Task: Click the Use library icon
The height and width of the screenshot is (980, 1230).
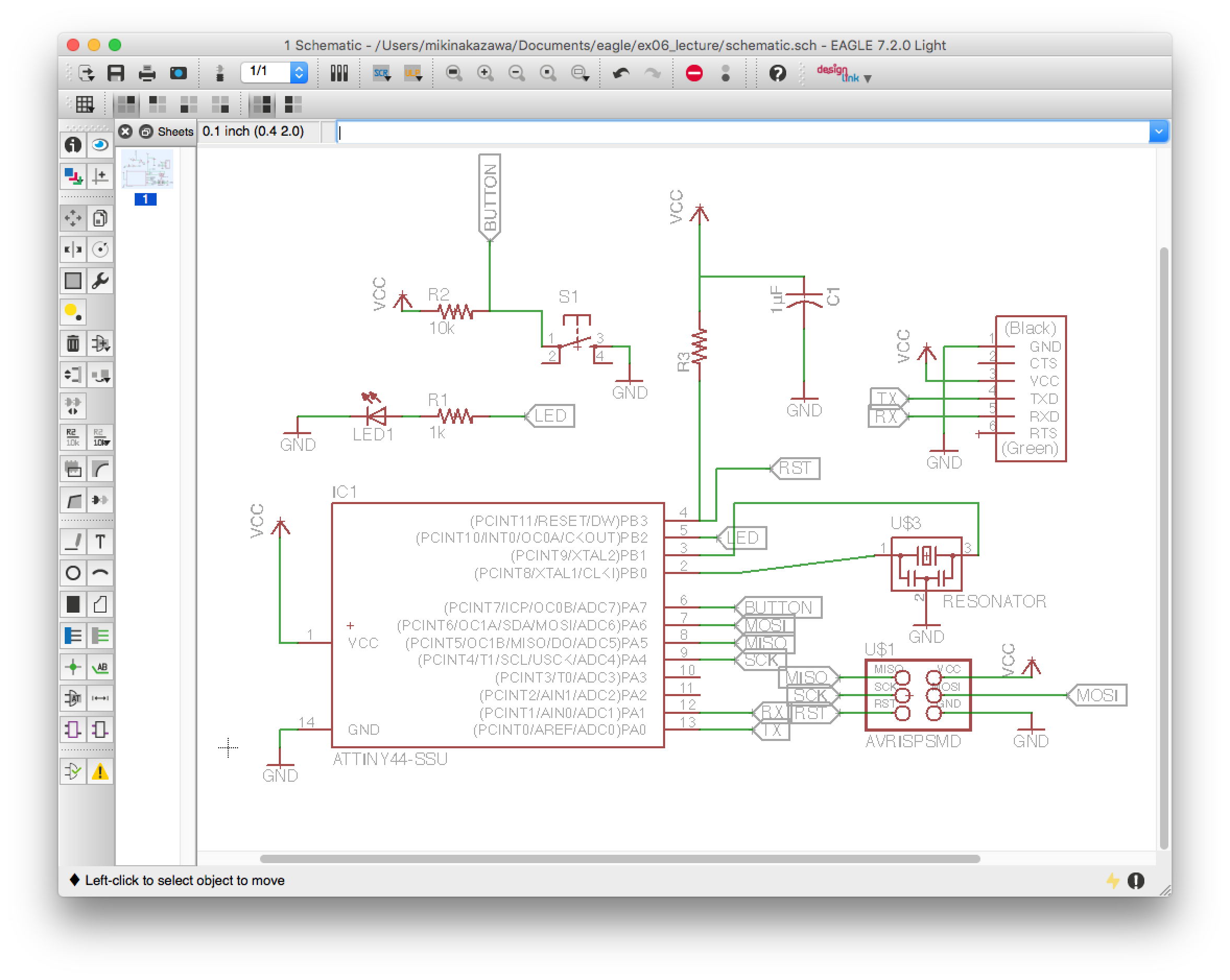Action: coord(339,73)
